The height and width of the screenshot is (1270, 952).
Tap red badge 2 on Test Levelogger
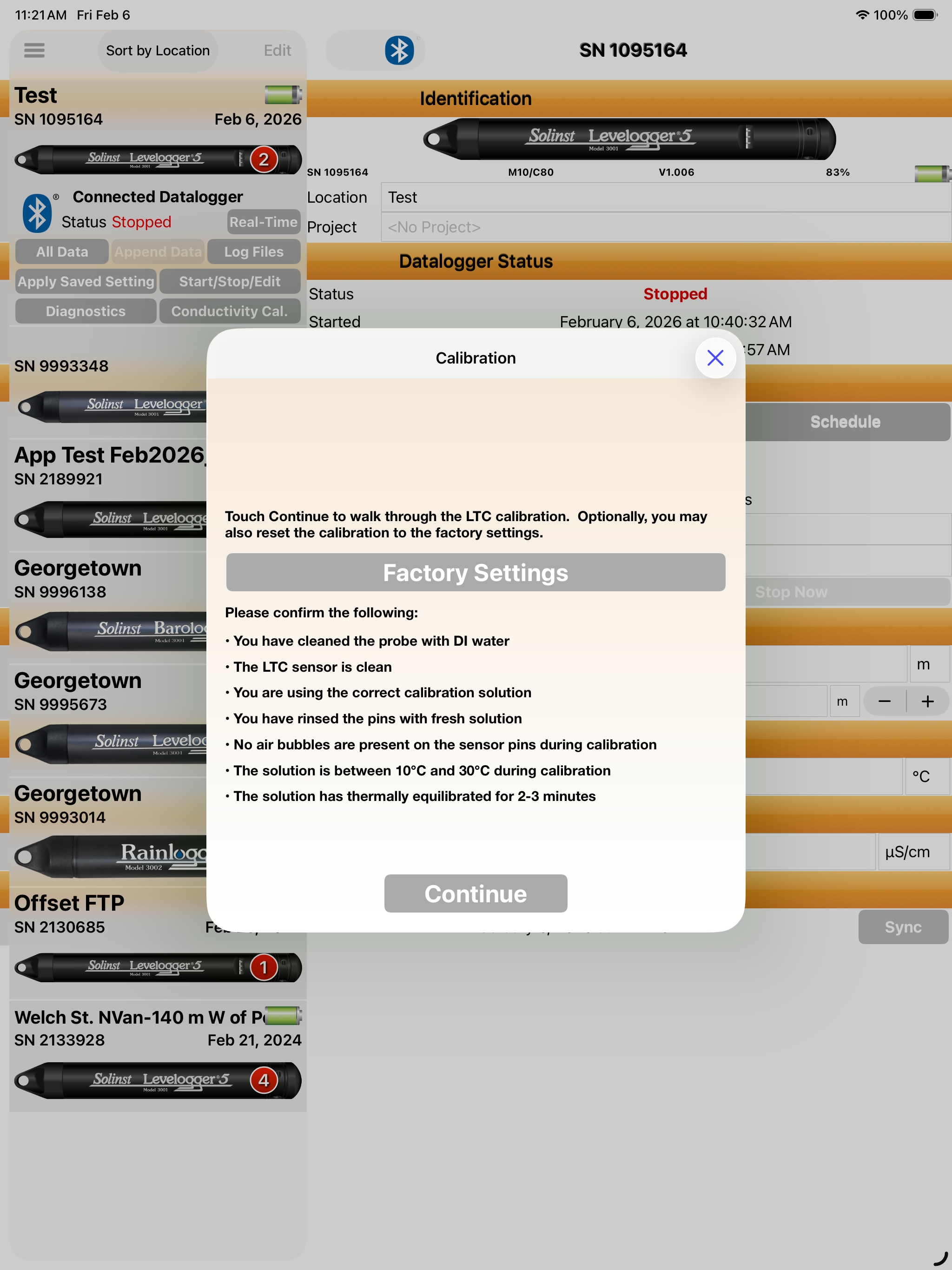point(264,159)
